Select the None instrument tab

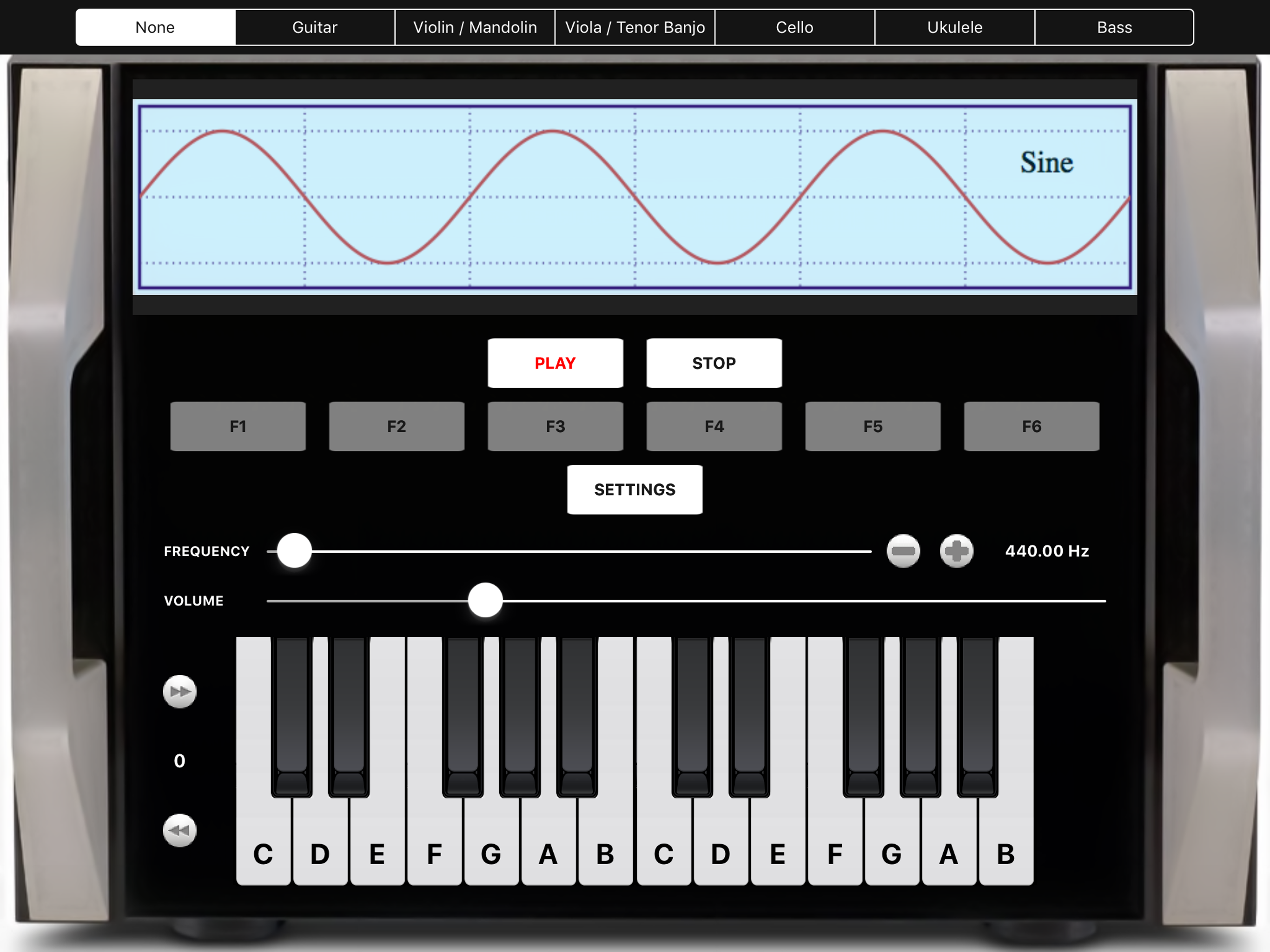point(156,27)
